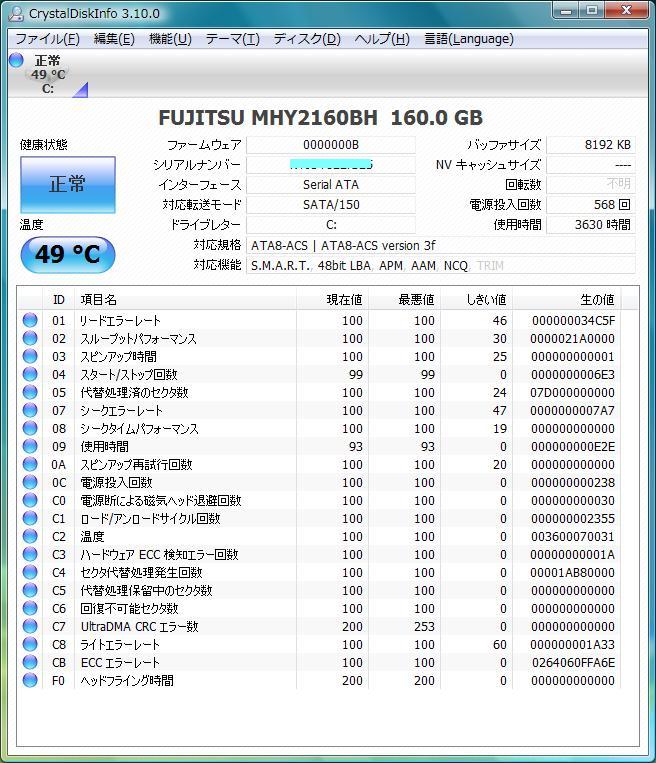Click status orb for C8 ライトエラーレート
The image size is (656, 763).
tap(30, 644)
